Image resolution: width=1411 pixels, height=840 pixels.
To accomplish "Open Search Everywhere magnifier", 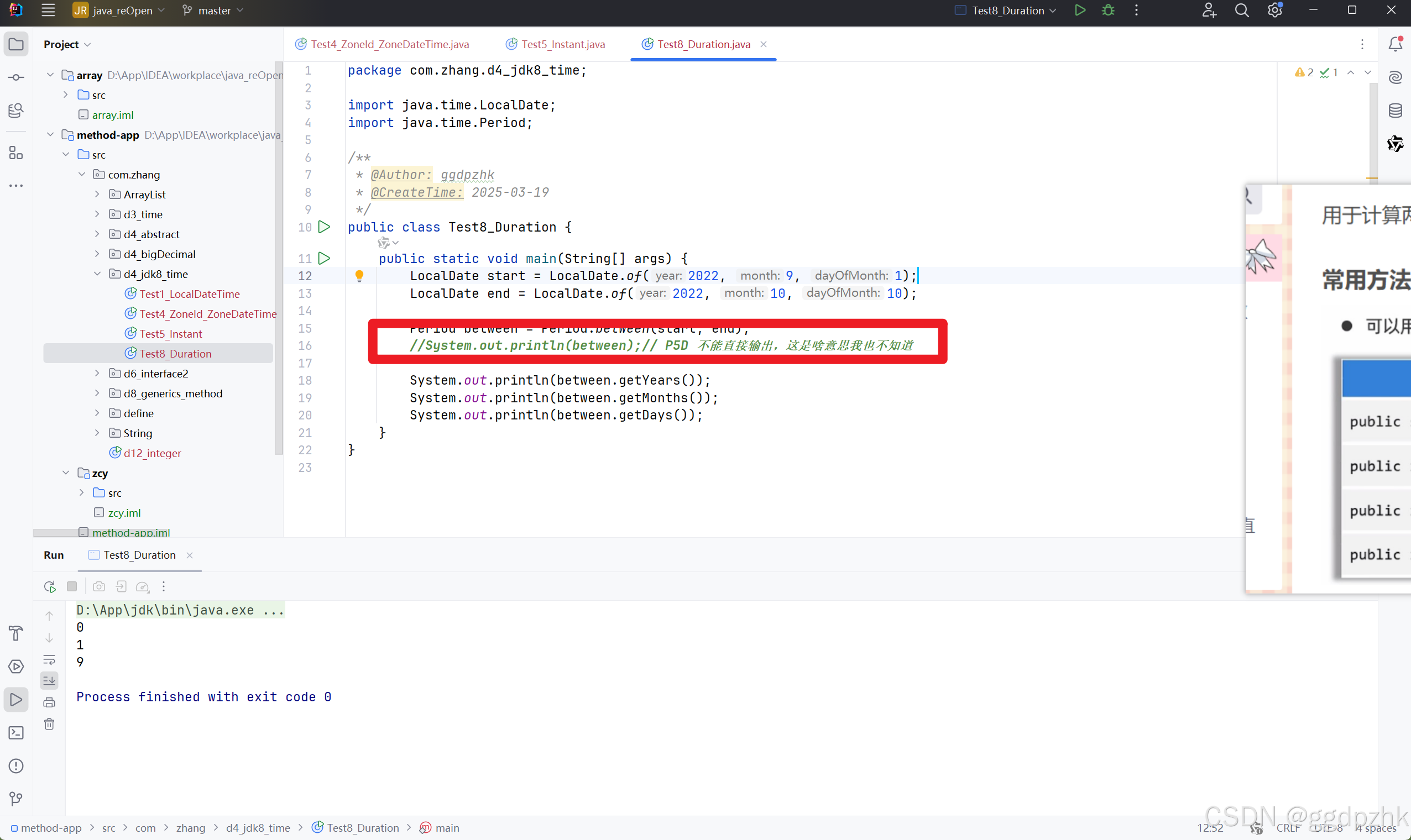I will point(1242,9).
